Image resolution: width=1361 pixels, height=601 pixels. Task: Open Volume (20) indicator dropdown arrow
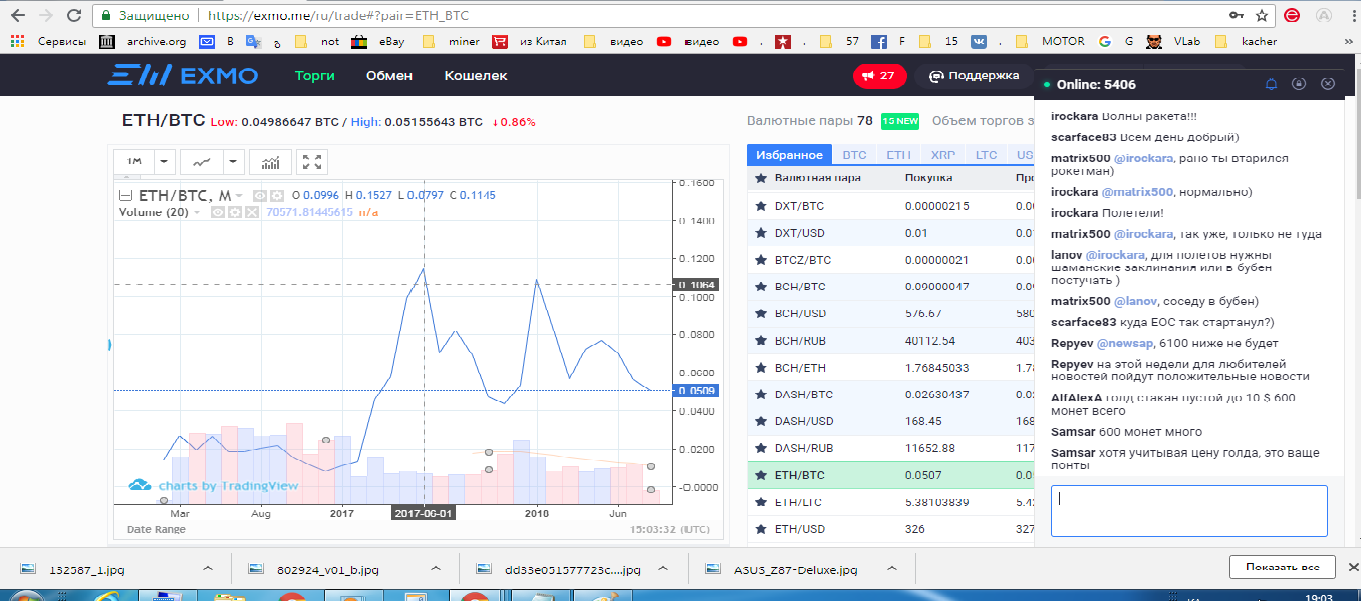pyautogui.click(x=197, y=212)
